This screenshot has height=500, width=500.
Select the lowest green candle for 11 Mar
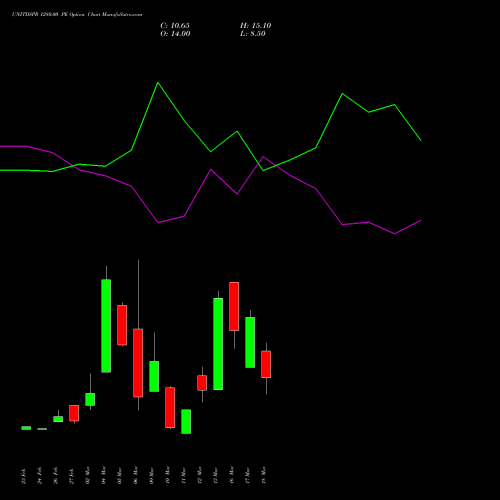click(x=186, y=421)
